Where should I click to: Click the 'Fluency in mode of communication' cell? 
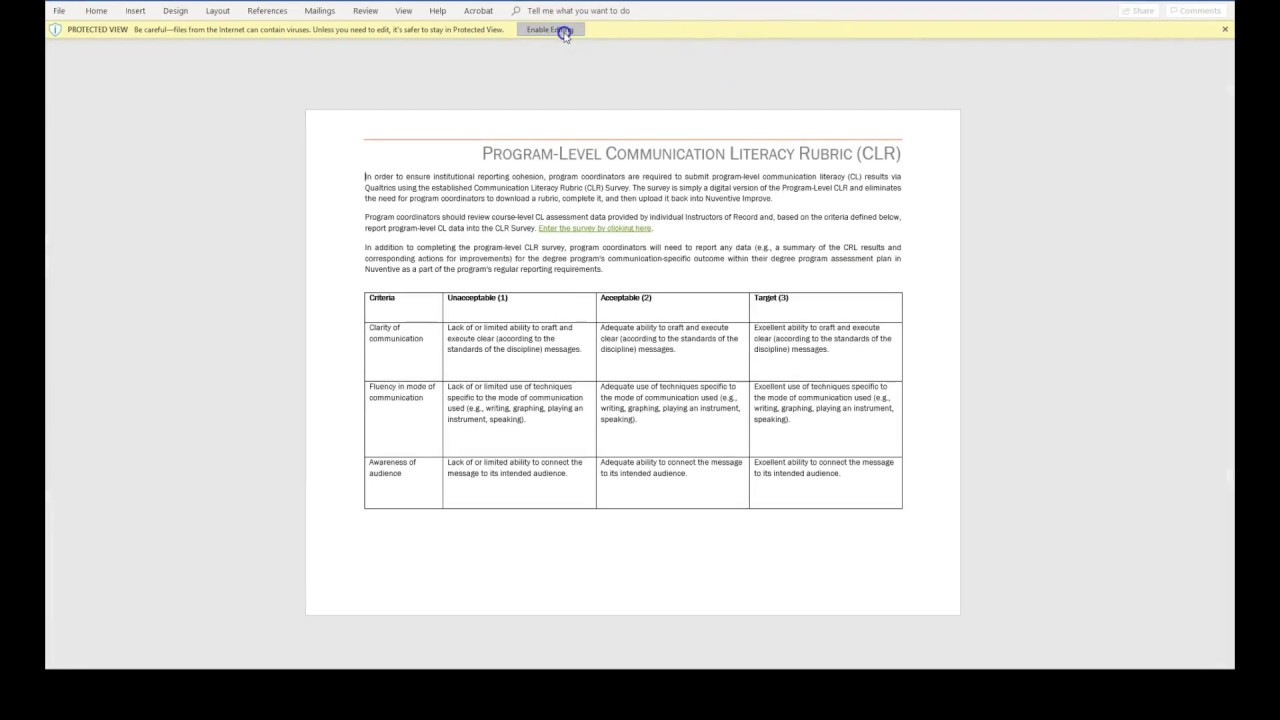coord(404,418)
